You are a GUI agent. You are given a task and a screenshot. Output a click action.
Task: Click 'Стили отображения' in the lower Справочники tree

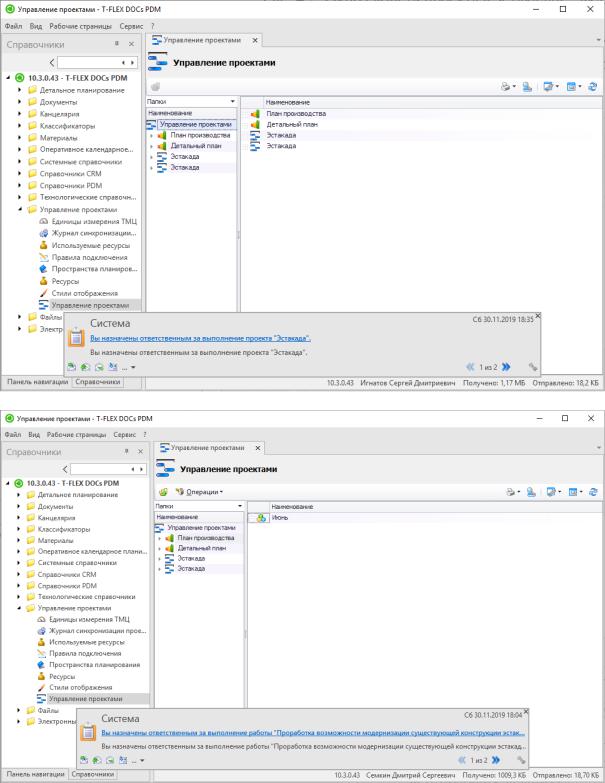point(81,688)
